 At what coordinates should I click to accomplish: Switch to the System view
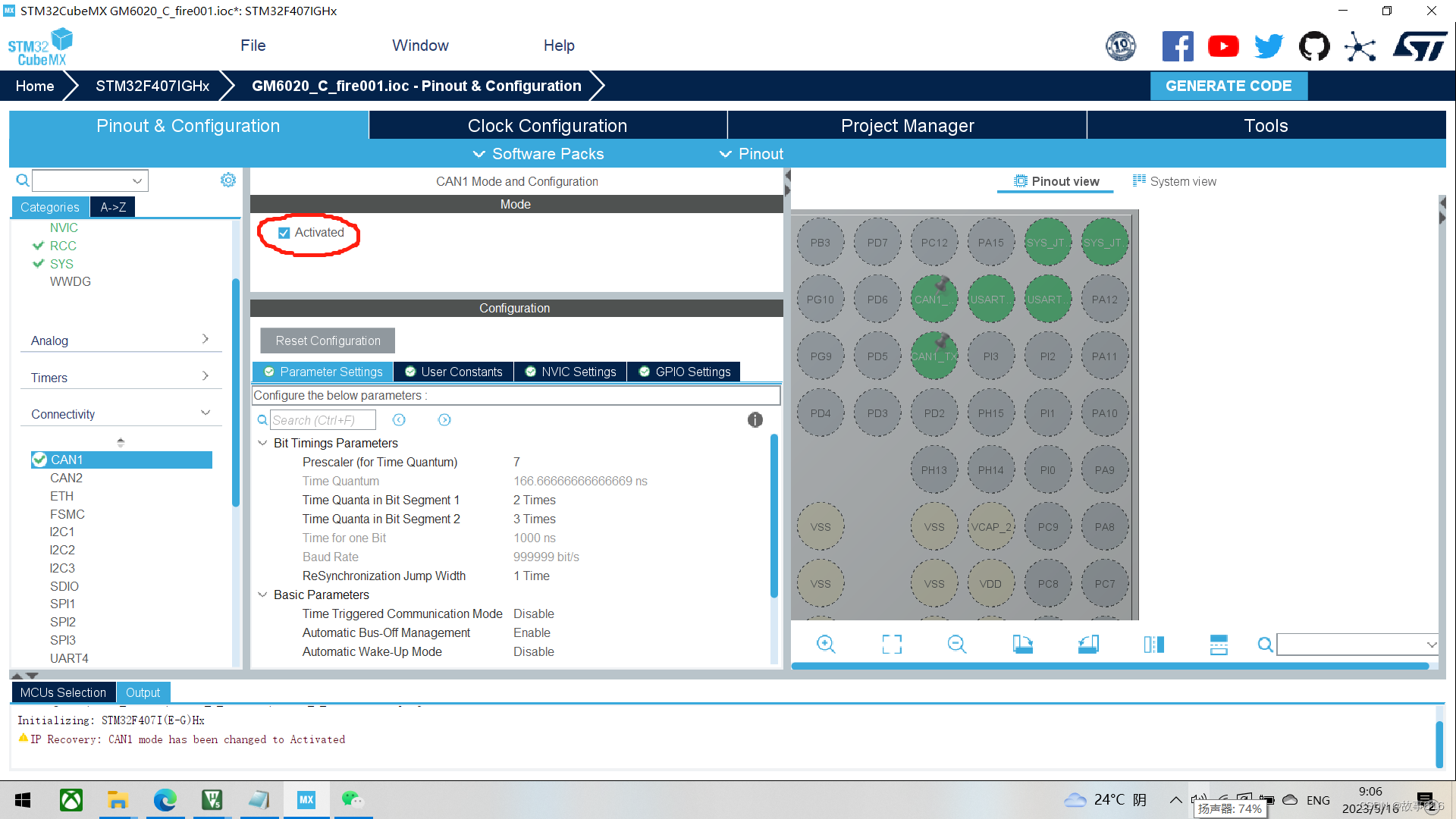coord(1175,181)
